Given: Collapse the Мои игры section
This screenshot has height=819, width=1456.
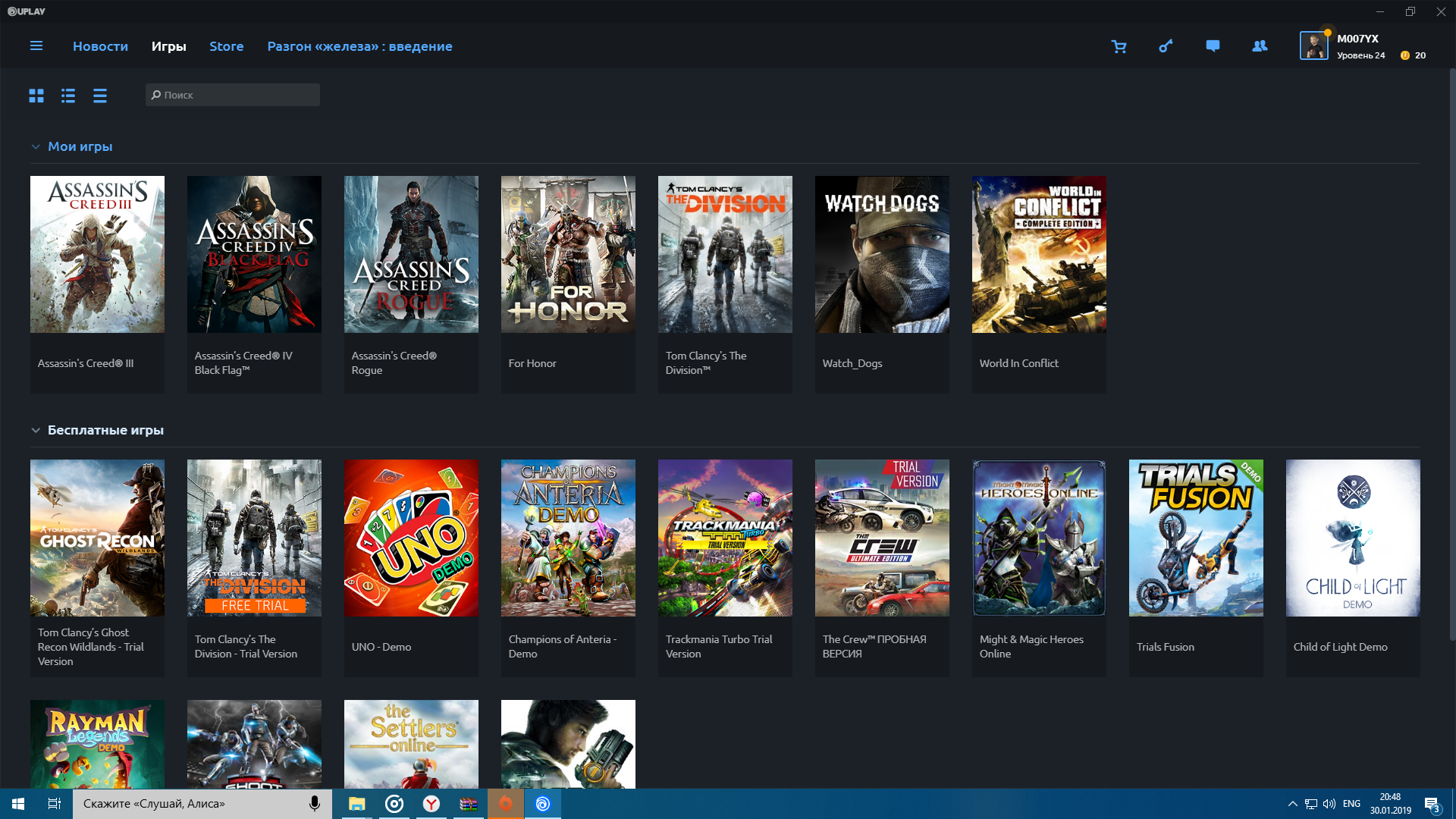Looking at the screenshot, I should [35, 147].
